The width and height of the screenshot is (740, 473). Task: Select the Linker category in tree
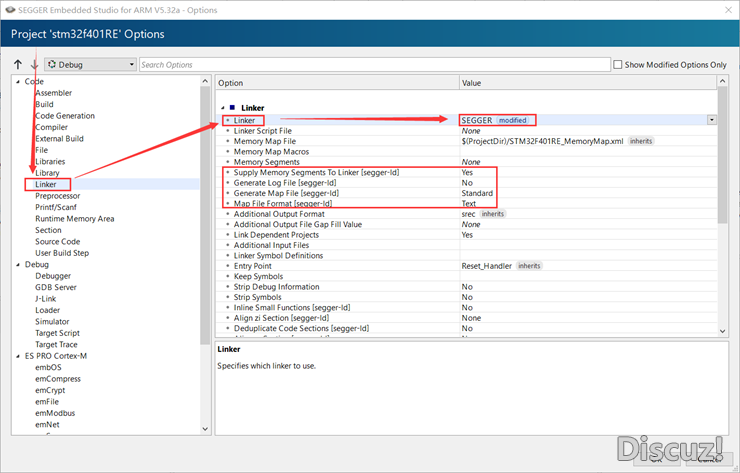click(46, 185)
